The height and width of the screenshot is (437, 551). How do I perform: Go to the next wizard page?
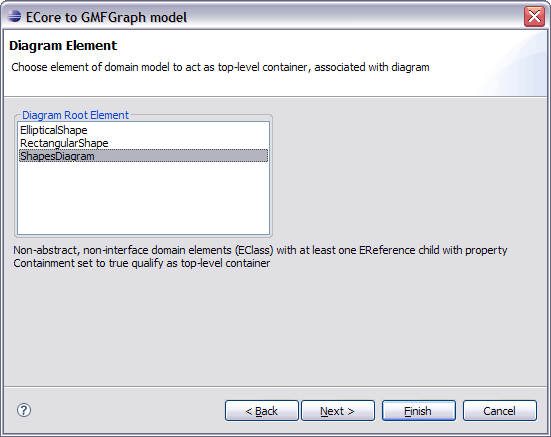point(338,410)
